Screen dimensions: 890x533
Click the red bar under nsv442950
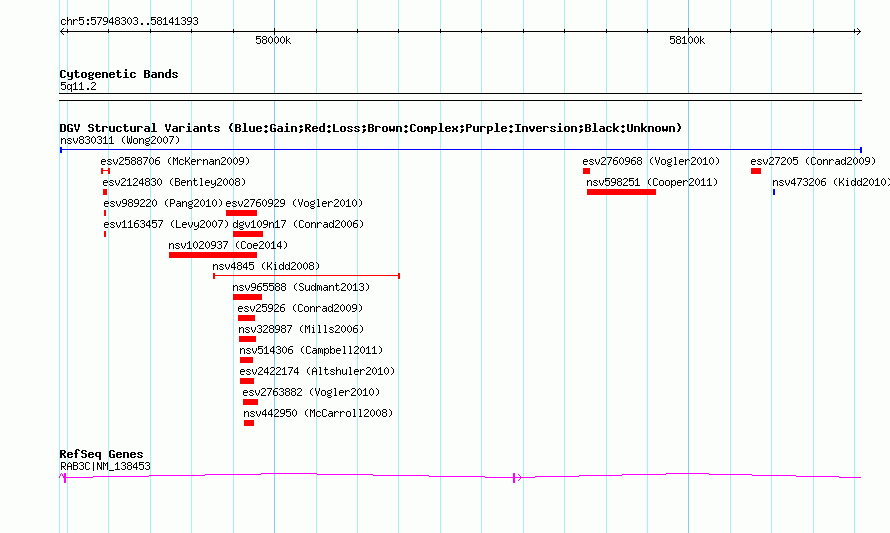coord(249,423)
